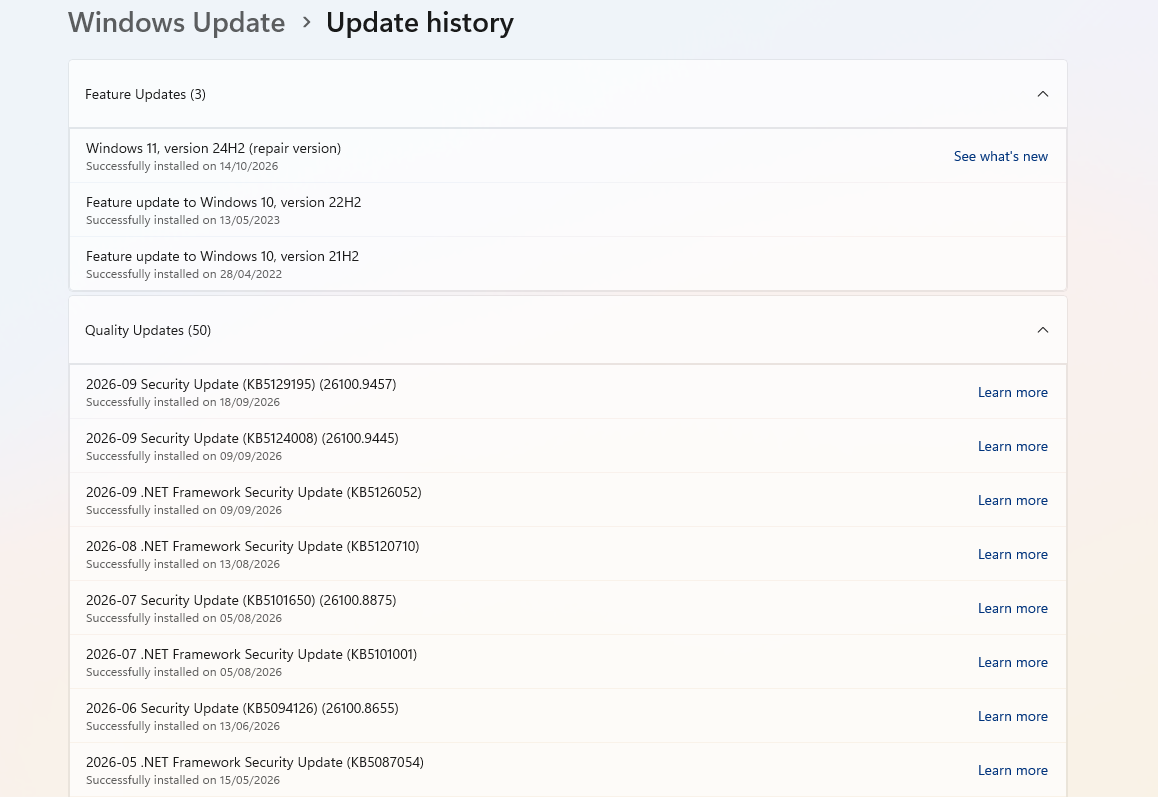
Task: Open Learn more for KB5094126
Action: click(1013, 716)
